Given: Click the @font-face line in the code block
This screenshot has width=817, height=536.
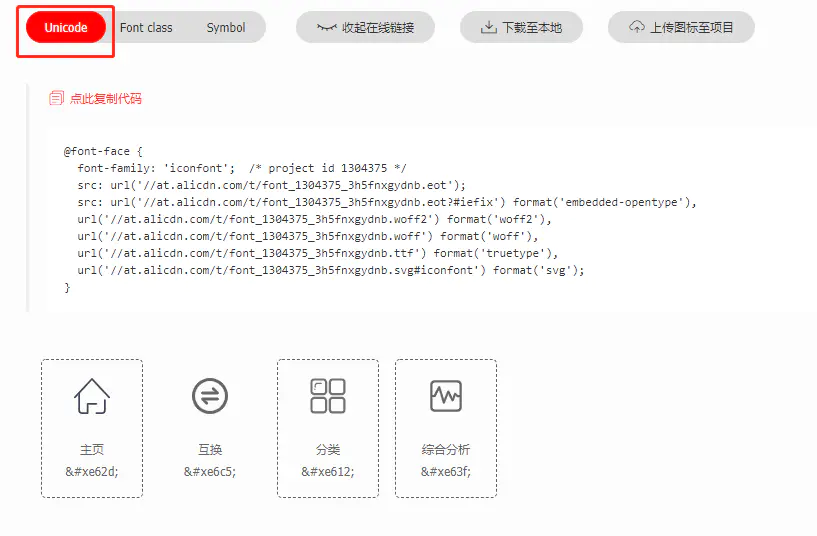Looking at the screenshot, I should click(x=104, y=151).
